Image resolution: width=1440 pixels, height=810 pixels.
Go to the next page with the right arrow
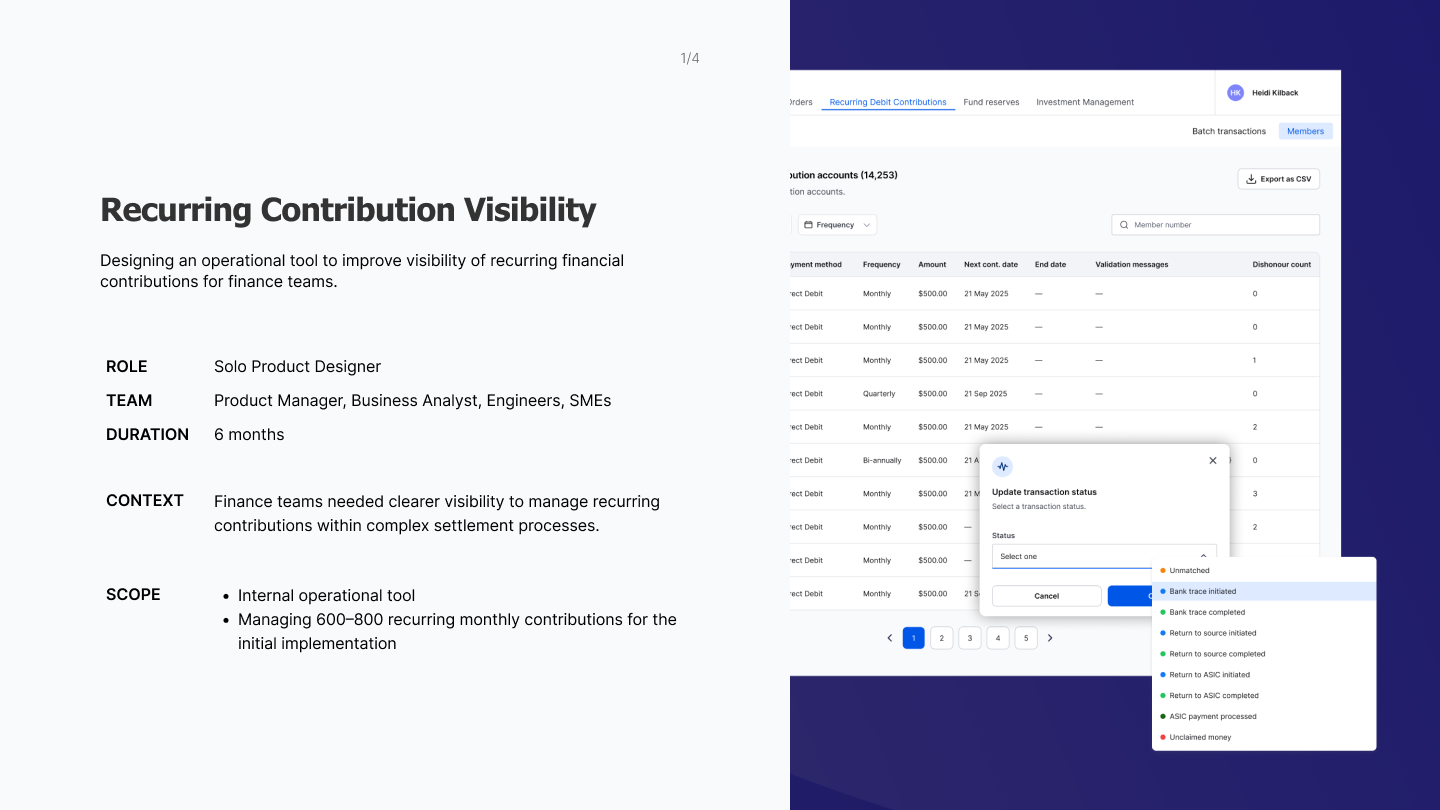pos(1050,638)
